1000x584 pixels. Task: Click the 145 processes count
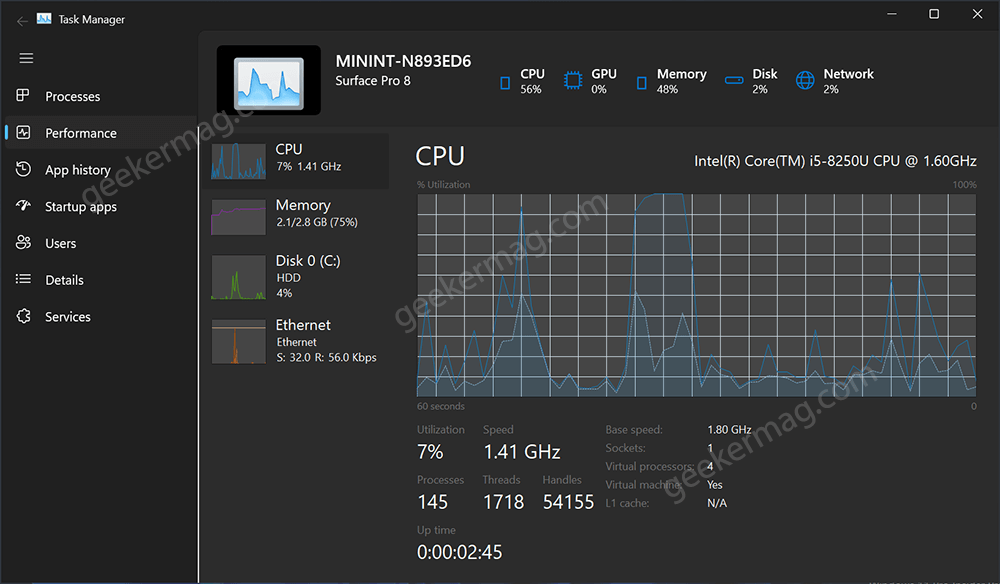pos(432,502)
